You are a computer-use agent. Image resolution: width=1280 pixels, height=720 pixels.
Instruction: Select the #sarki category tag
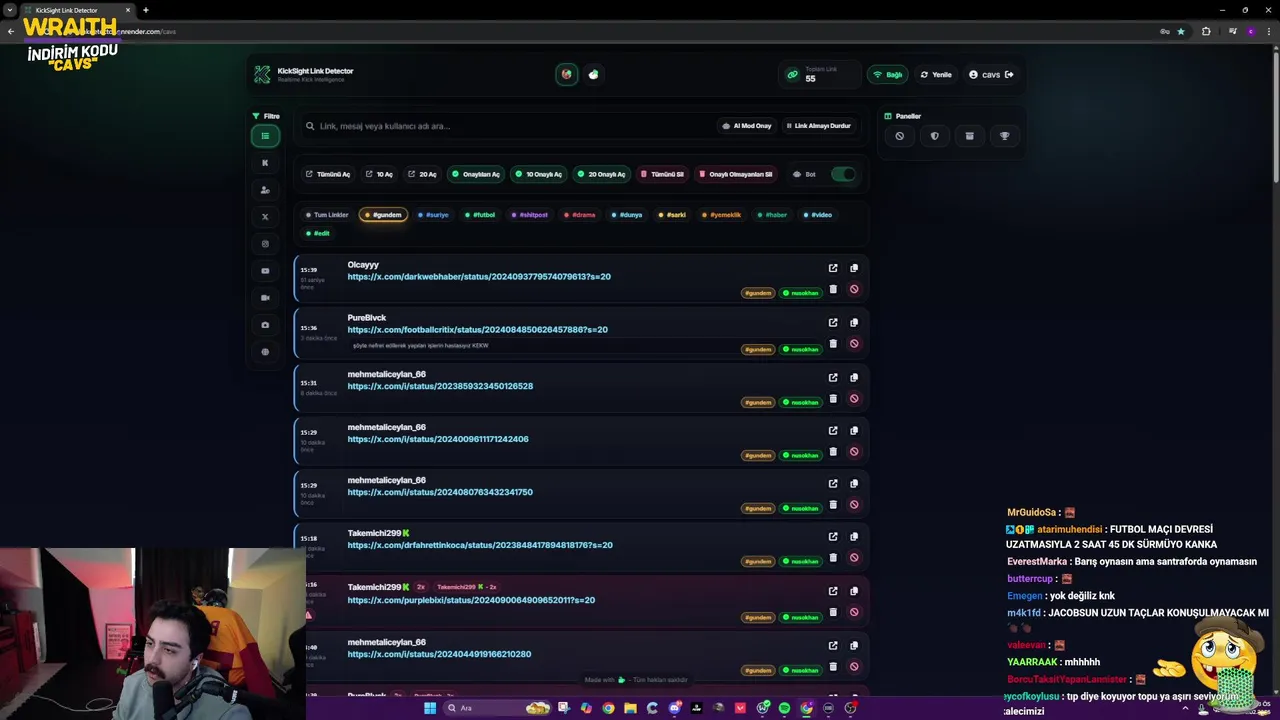tap(673, 215)
